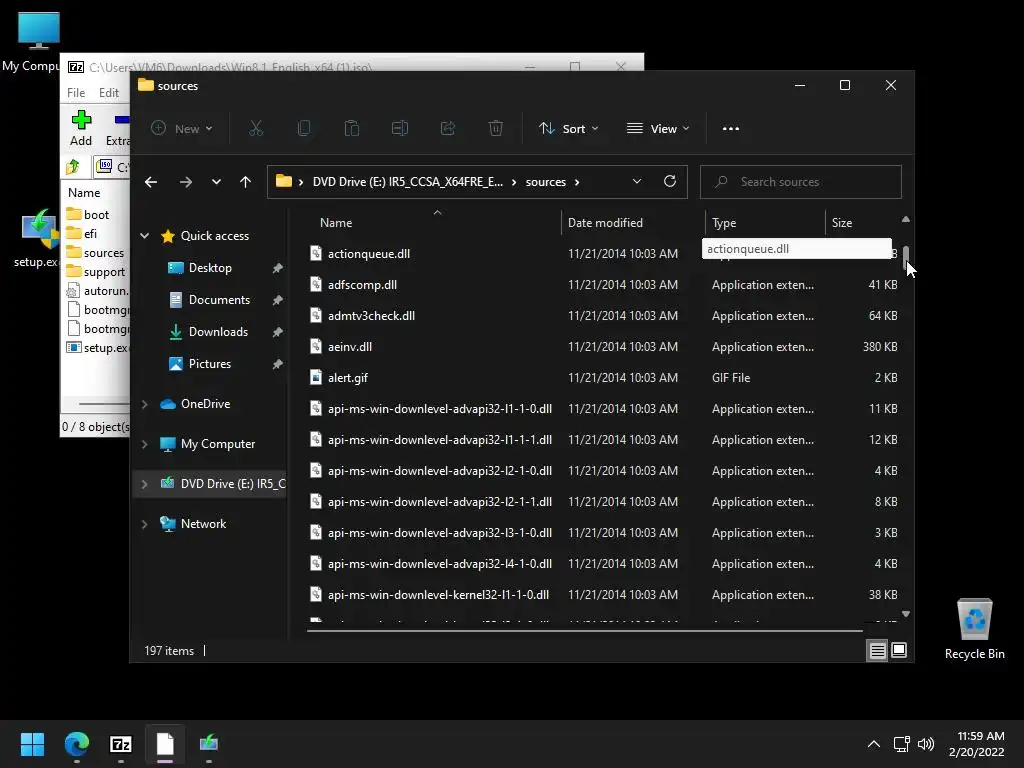Select Documents in Quick access
Image resolution: width=1024 pixels, height=768 pixels.
pos(219,300)
